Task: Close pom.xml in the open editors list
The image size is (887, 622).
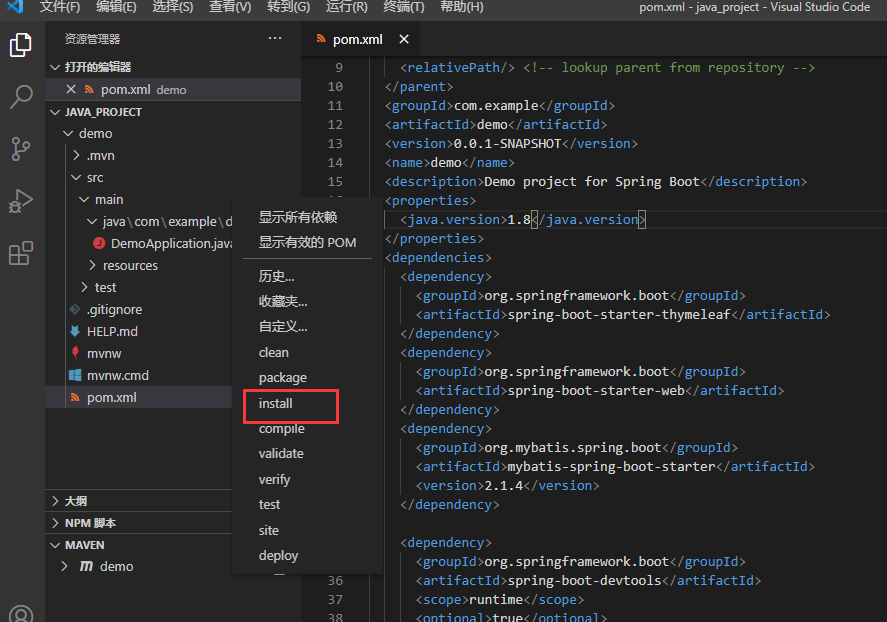Action: (x=71, y=89)
